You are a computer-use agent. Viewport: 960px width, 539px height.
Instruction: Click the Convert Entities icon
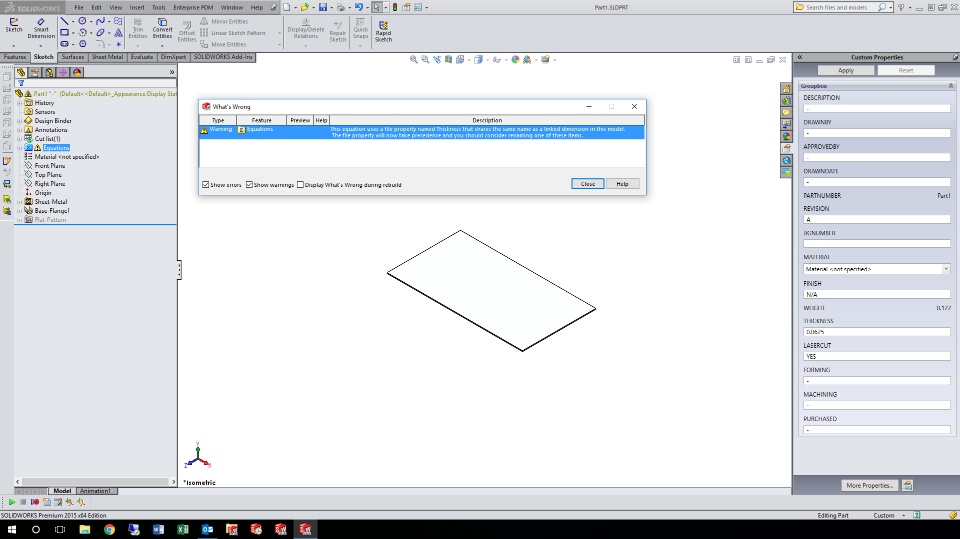pyautogui.click(x=162, y=28)
